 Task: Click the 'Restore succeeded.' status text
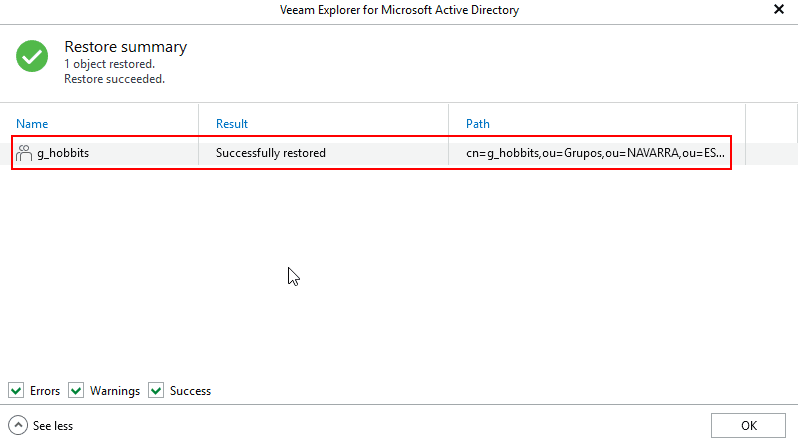[x=114, y=78]
